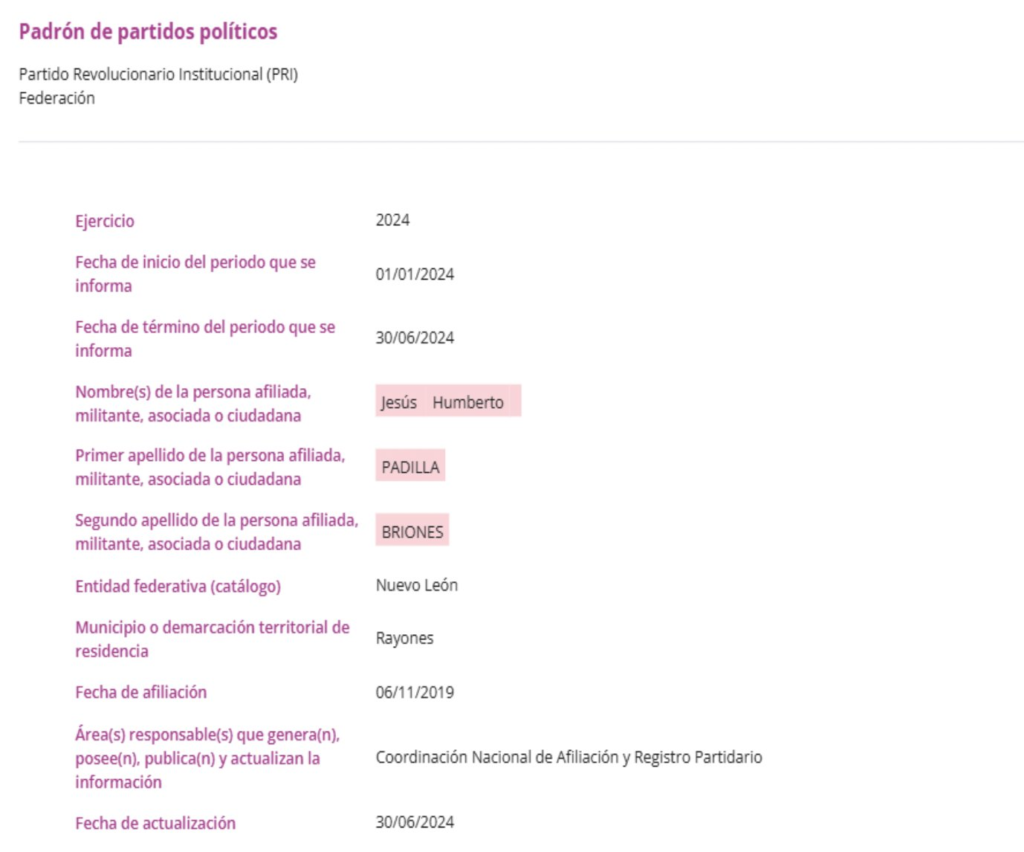Click the period start date "01/01/2024"
Image resolution: width=1024 pixels, height=852 pixels.
[415, 274]
